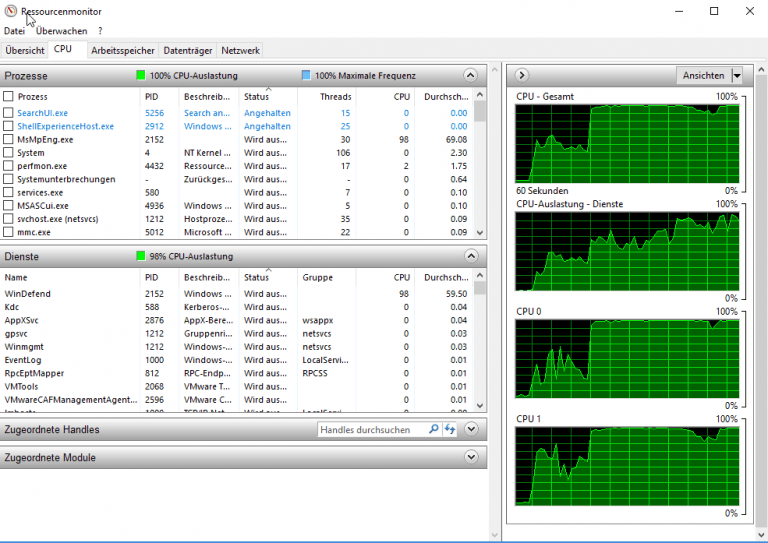Collapse the Dienste section

471,256
